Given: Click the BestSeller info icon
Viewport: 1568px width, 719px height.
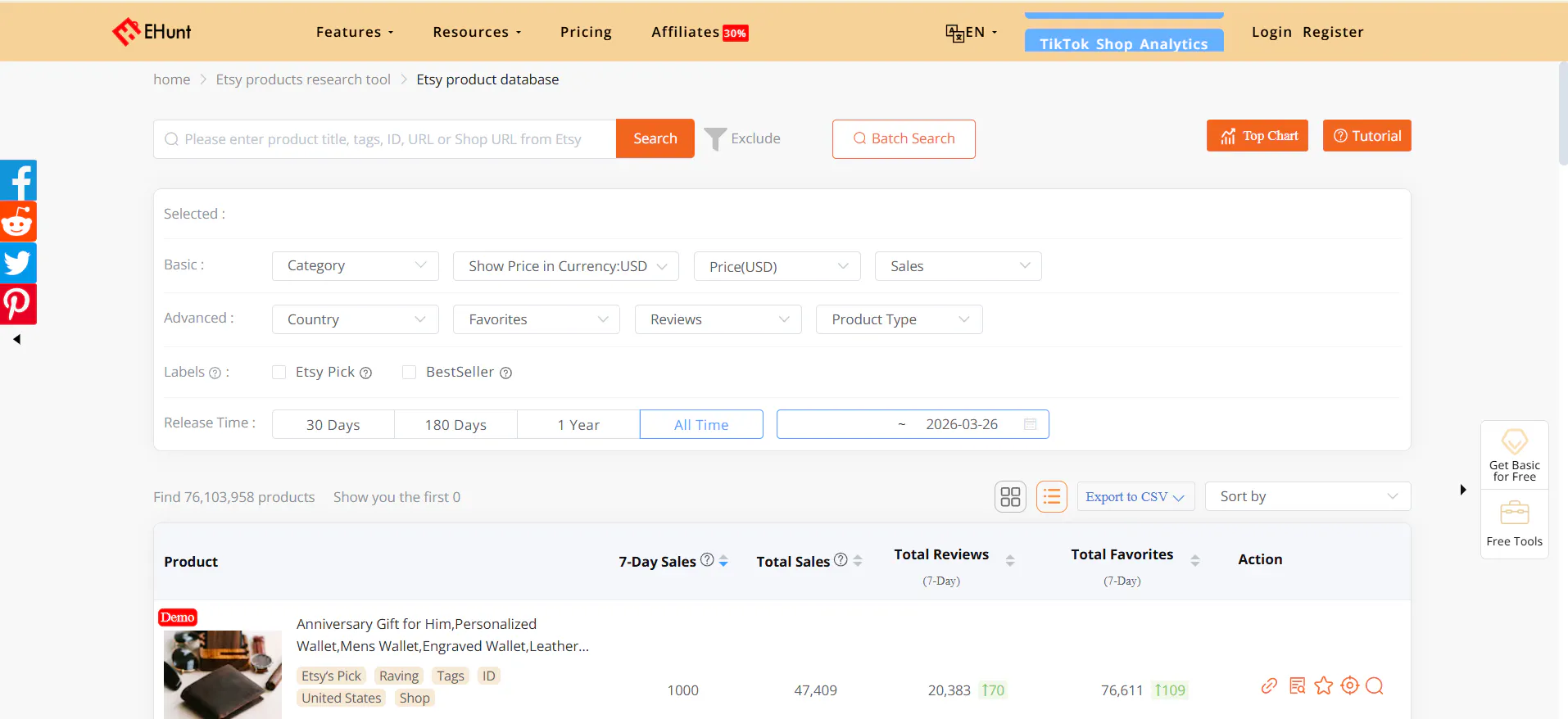Looking at the screenshot, I should (506, 373).
